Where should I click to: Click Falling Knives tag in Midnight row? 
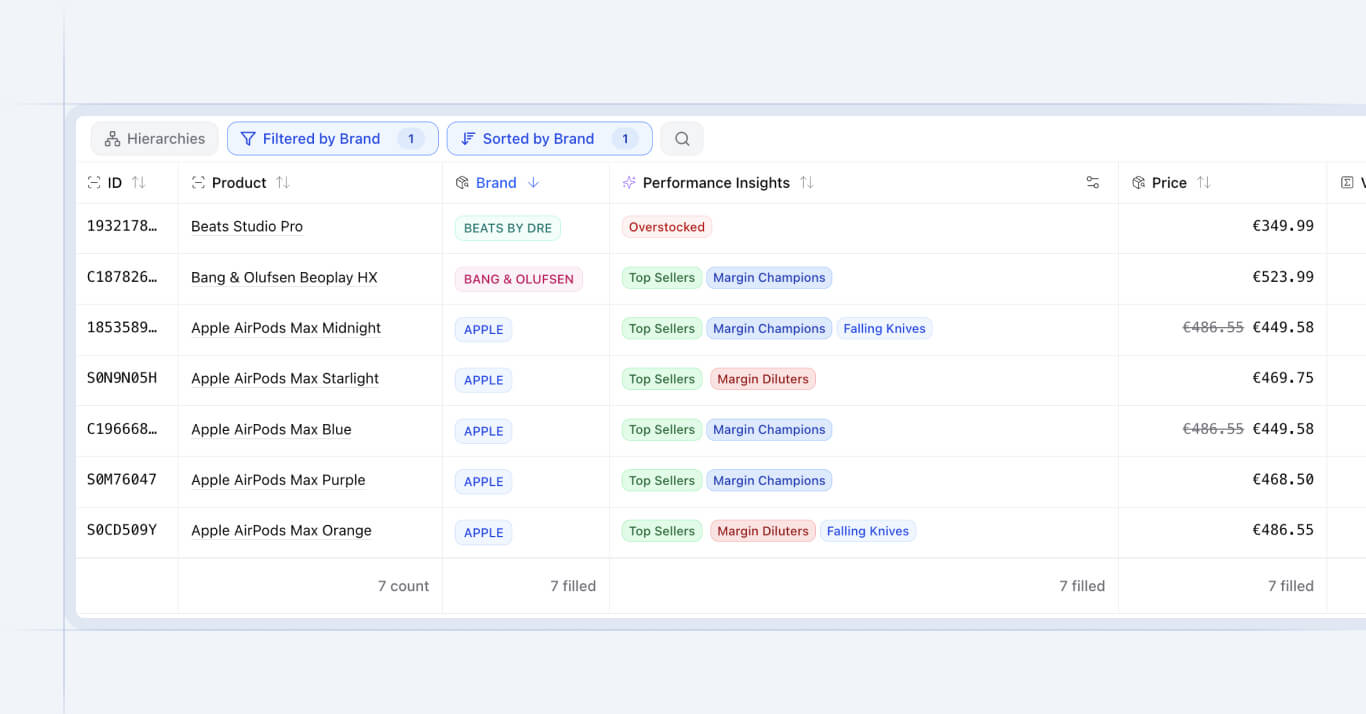885,329
